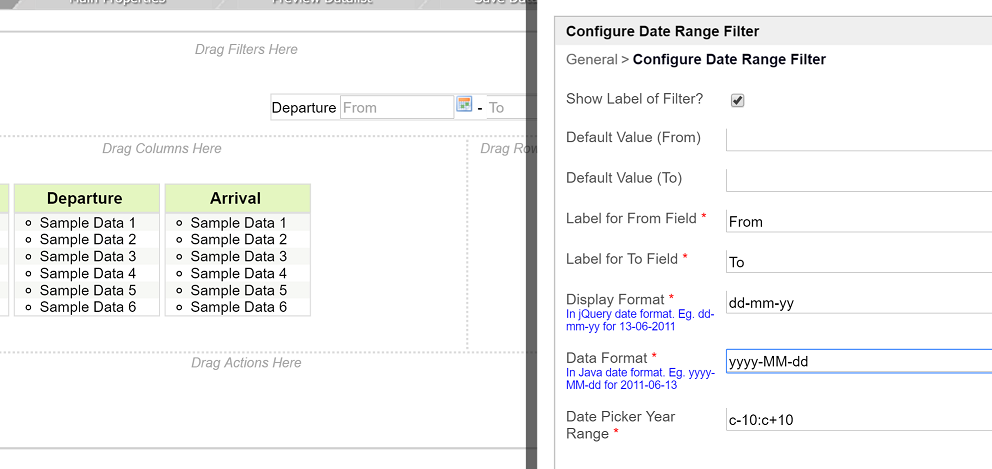Select the Arrival column header
The image size is (992, 469).
(236, 198)
